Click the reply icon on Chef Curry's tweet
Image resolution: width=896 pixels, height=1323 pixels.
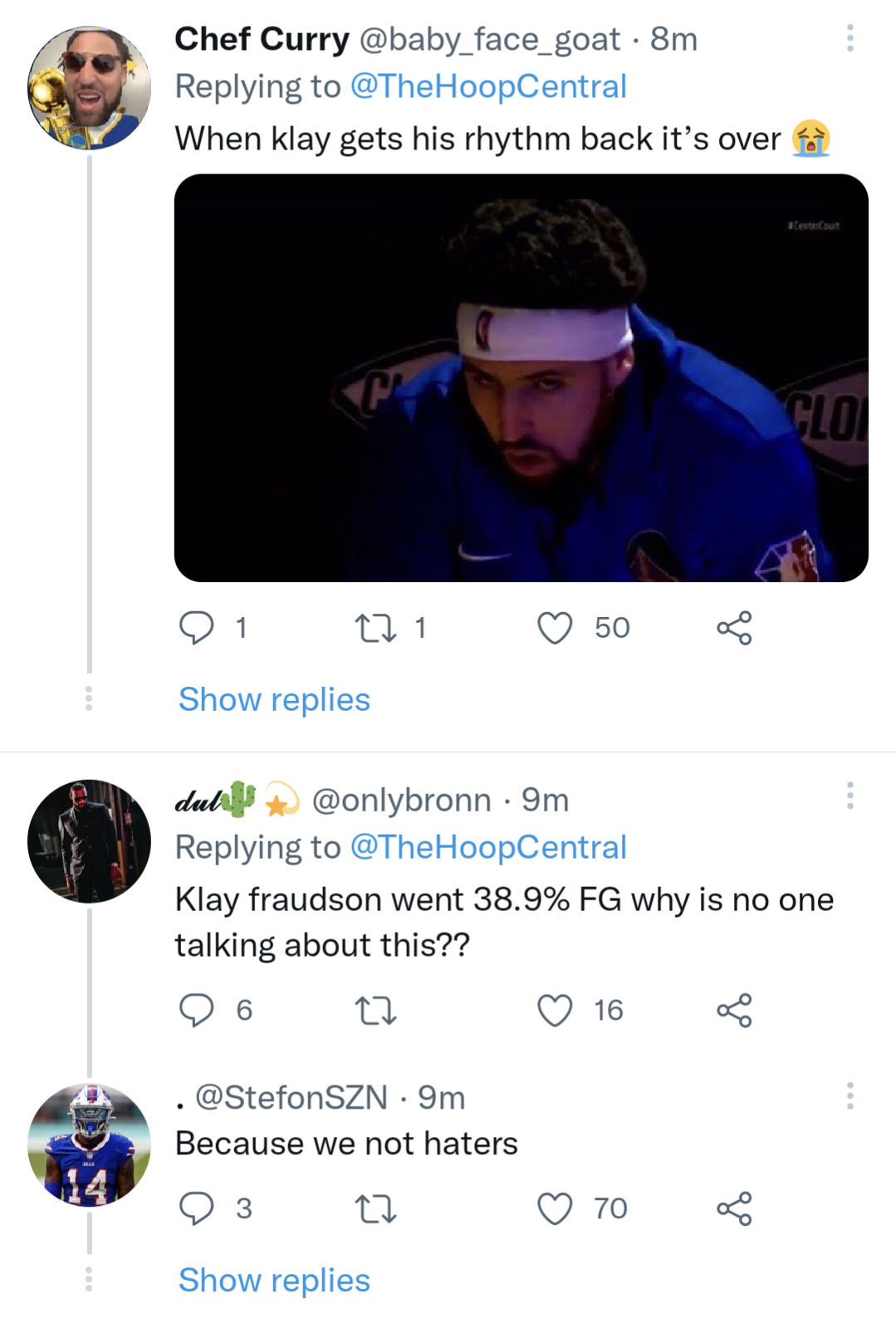pos(198,628)
